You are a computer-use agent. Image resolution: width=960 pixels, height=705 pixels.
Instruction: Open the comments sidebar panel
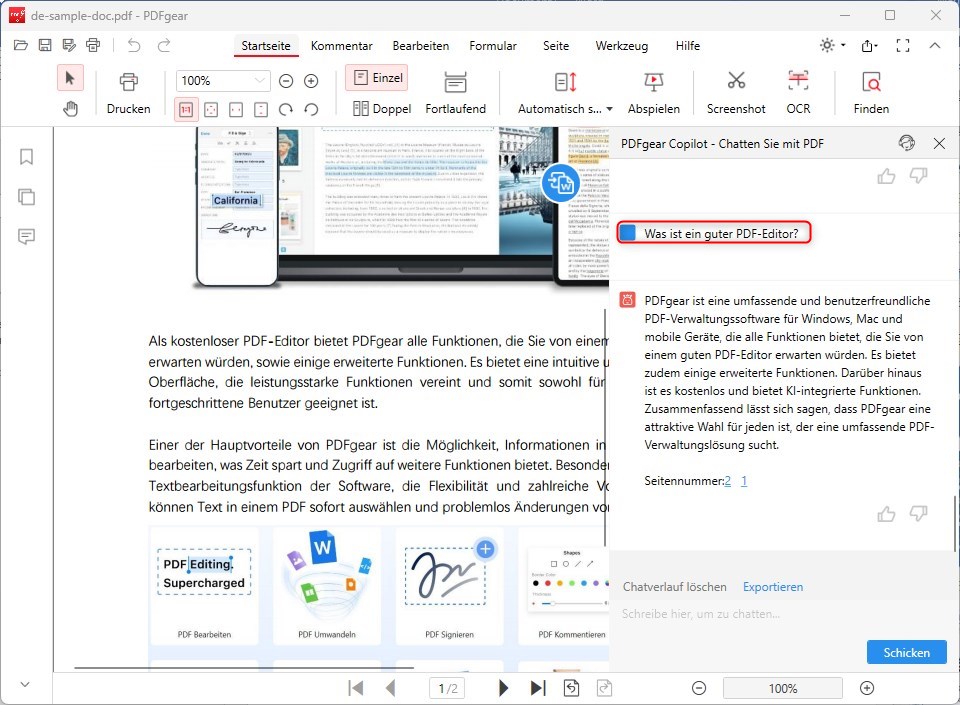coord(26,236)
